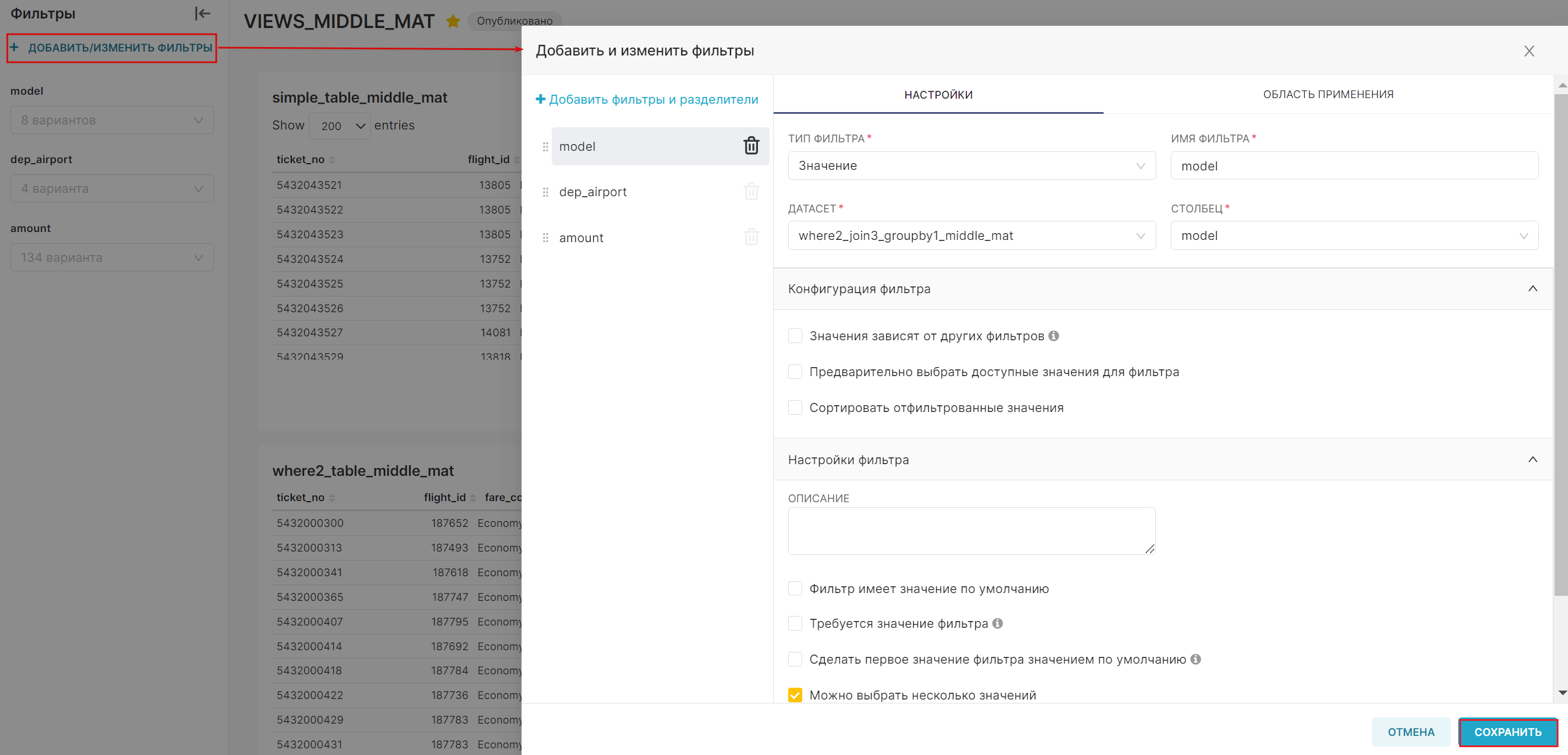Click cell 5432043521 in simple table

coord(309,185)
